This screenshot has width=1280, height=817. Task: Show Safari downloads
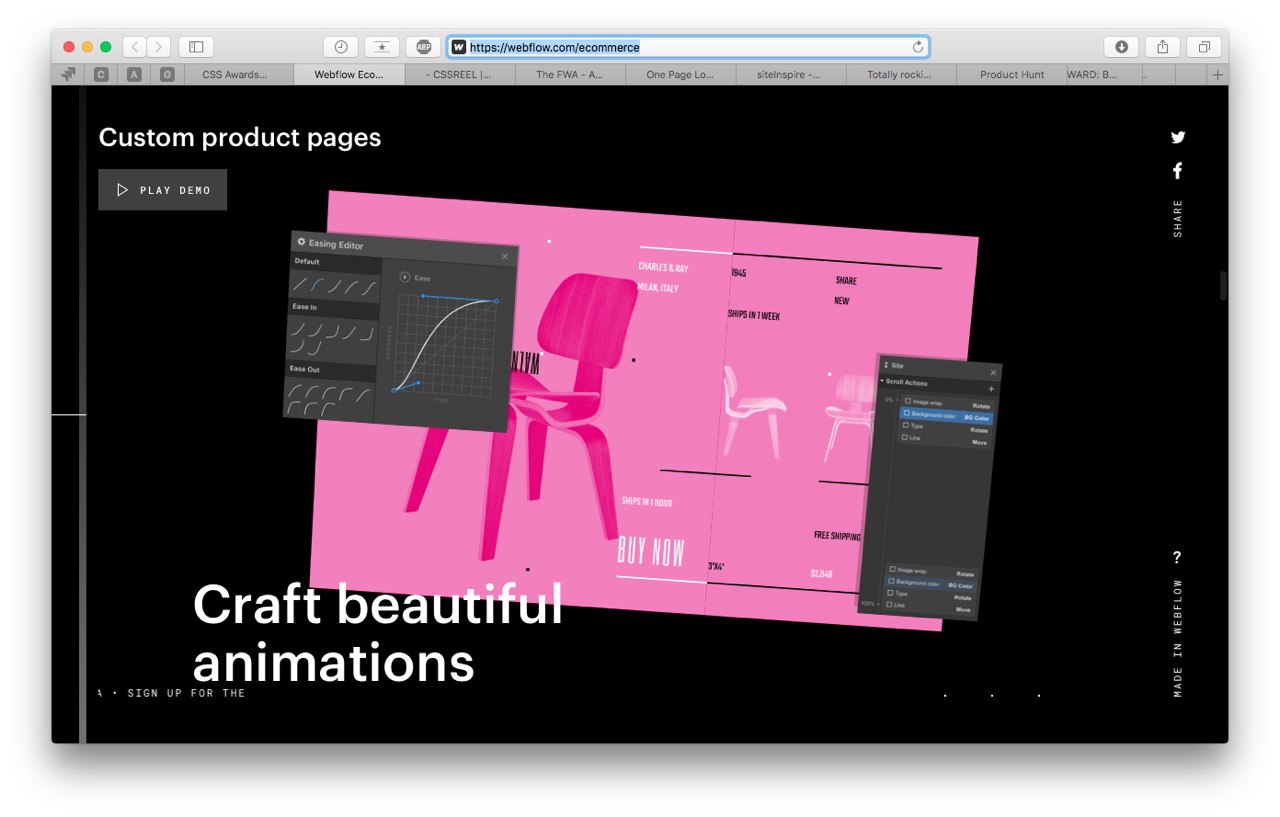click(x=1121, y=47)
